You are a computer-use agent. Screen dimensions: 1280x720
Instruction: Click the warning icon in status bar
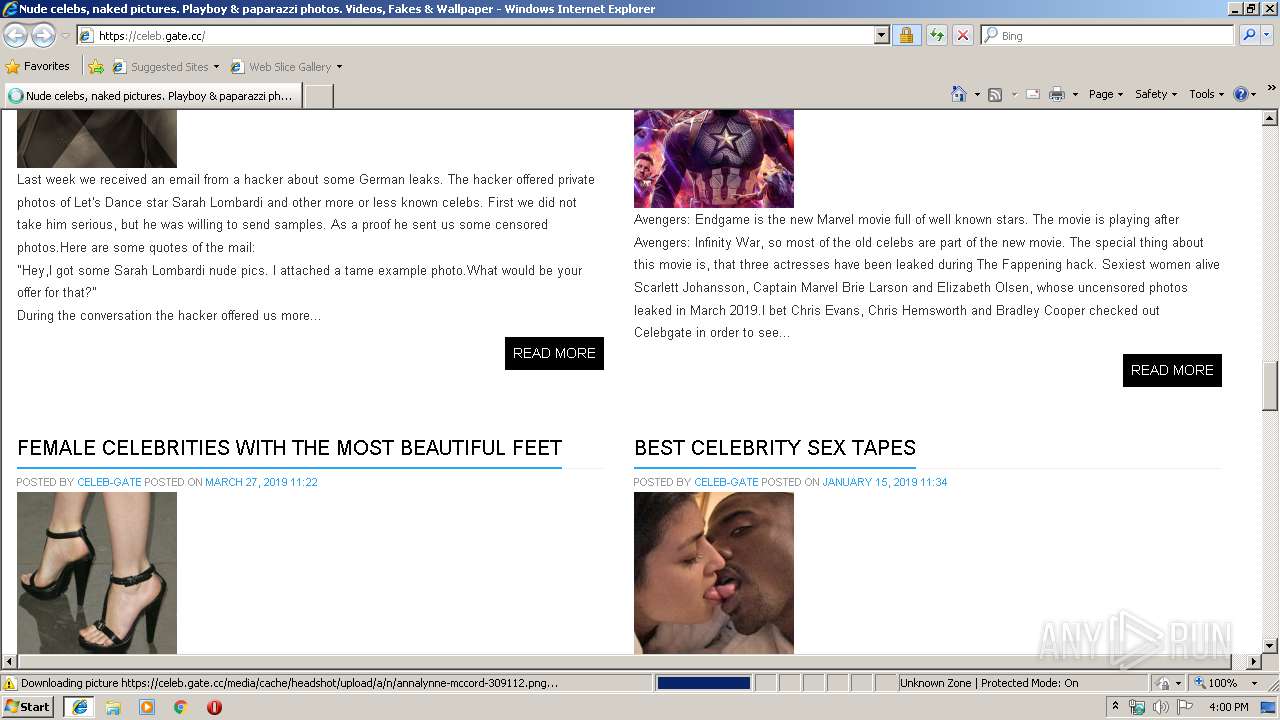point(10,683)
